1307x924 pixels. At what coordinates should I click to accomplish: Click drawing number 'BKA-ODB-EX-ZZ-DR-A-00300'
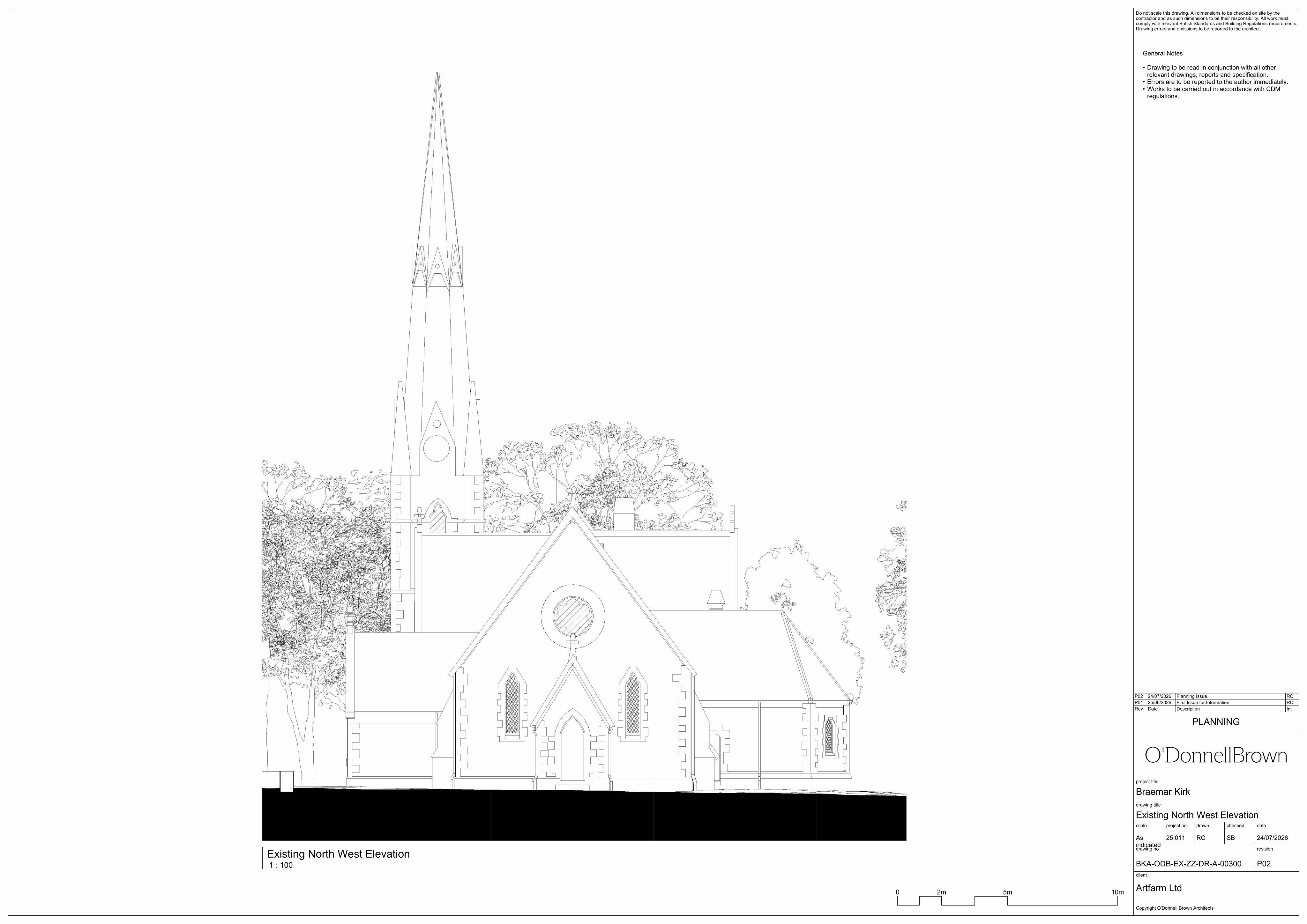[x=1189, y=864]
